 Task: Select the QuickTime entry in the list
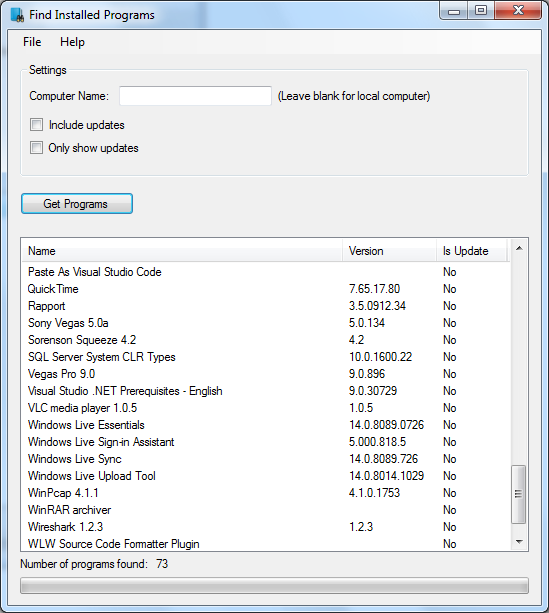click(x=266, y=289)
